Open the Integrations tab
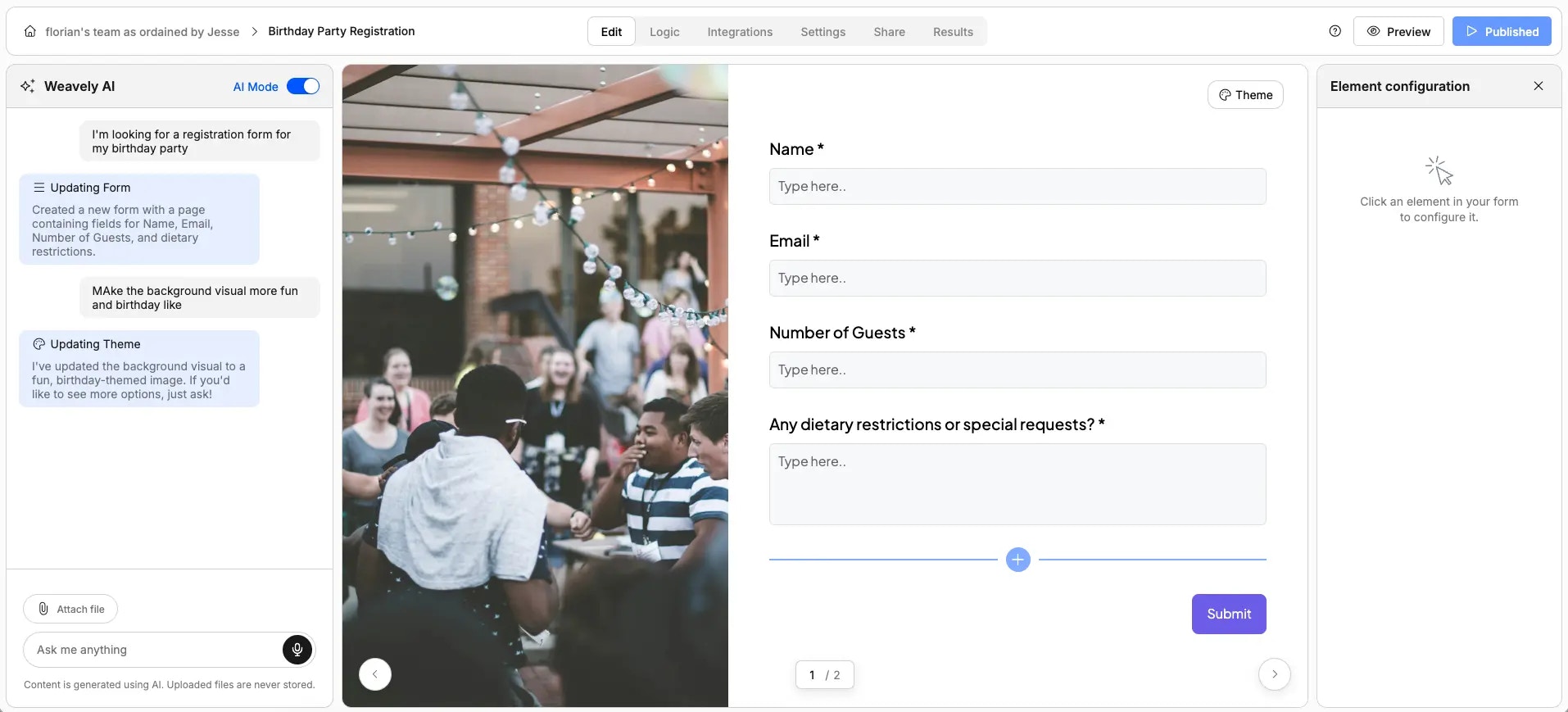Image resolution: width=1568 pixels, height=712 pixels. click(740, 31)
